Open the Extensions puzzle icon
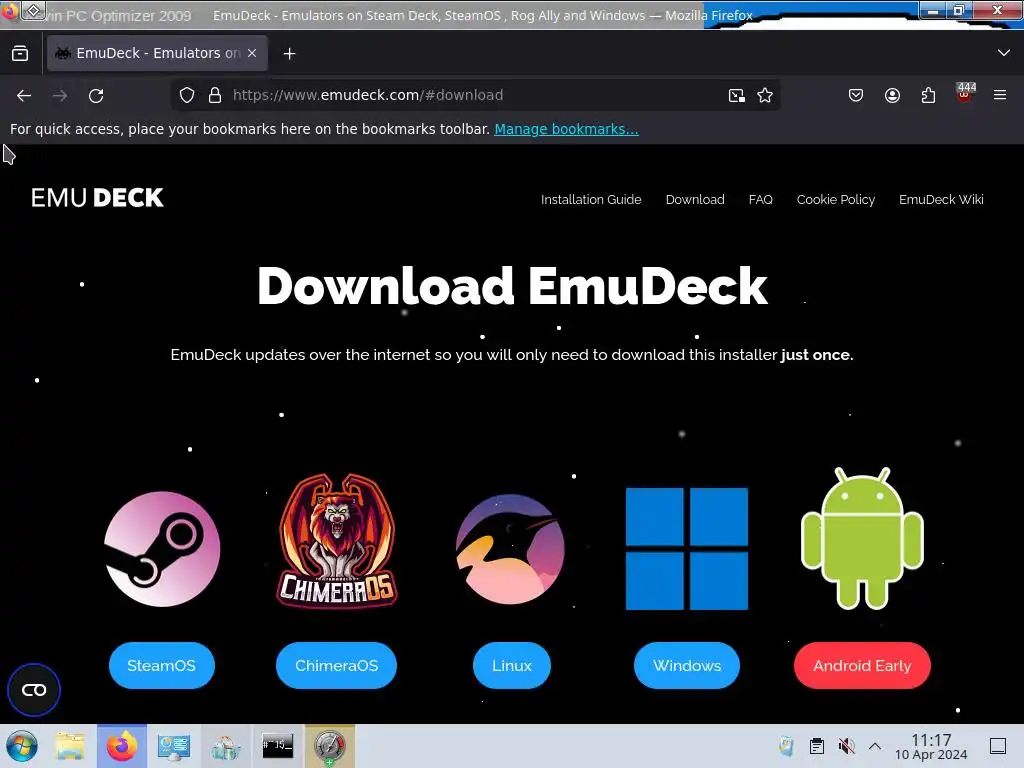Image resolution: width=1024 pixels, height=768 pixels. [x=928, y=95]
